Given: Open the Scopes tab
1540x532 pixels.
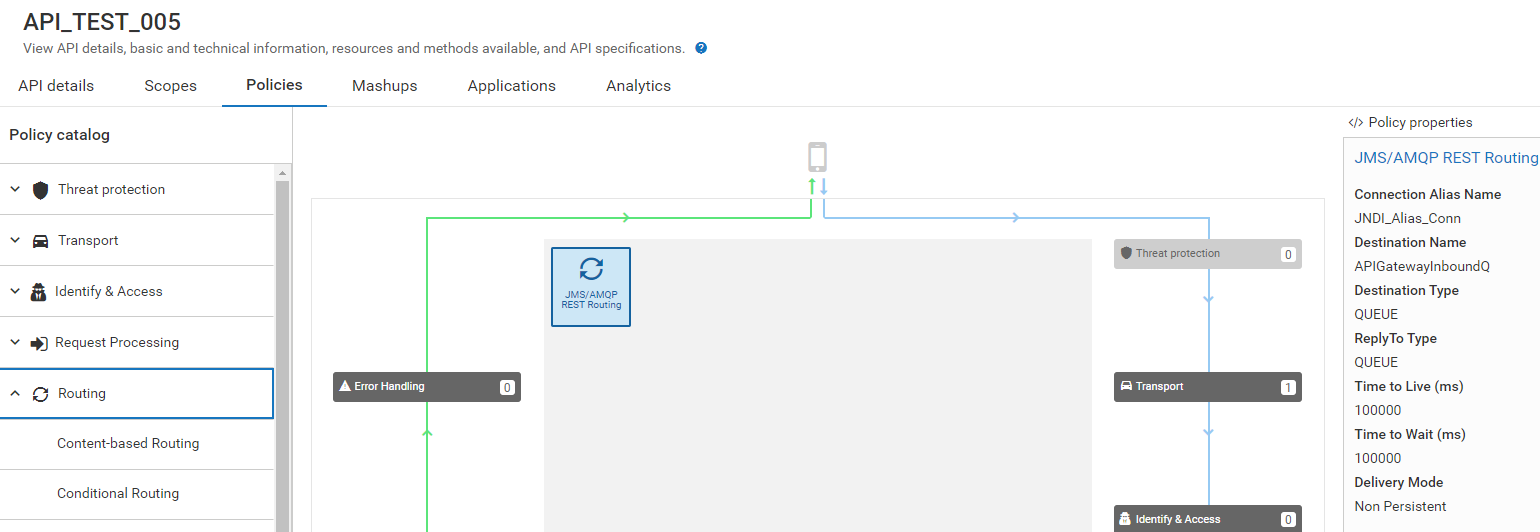Looking at the screenshot, I should click(x=170, y=86).
